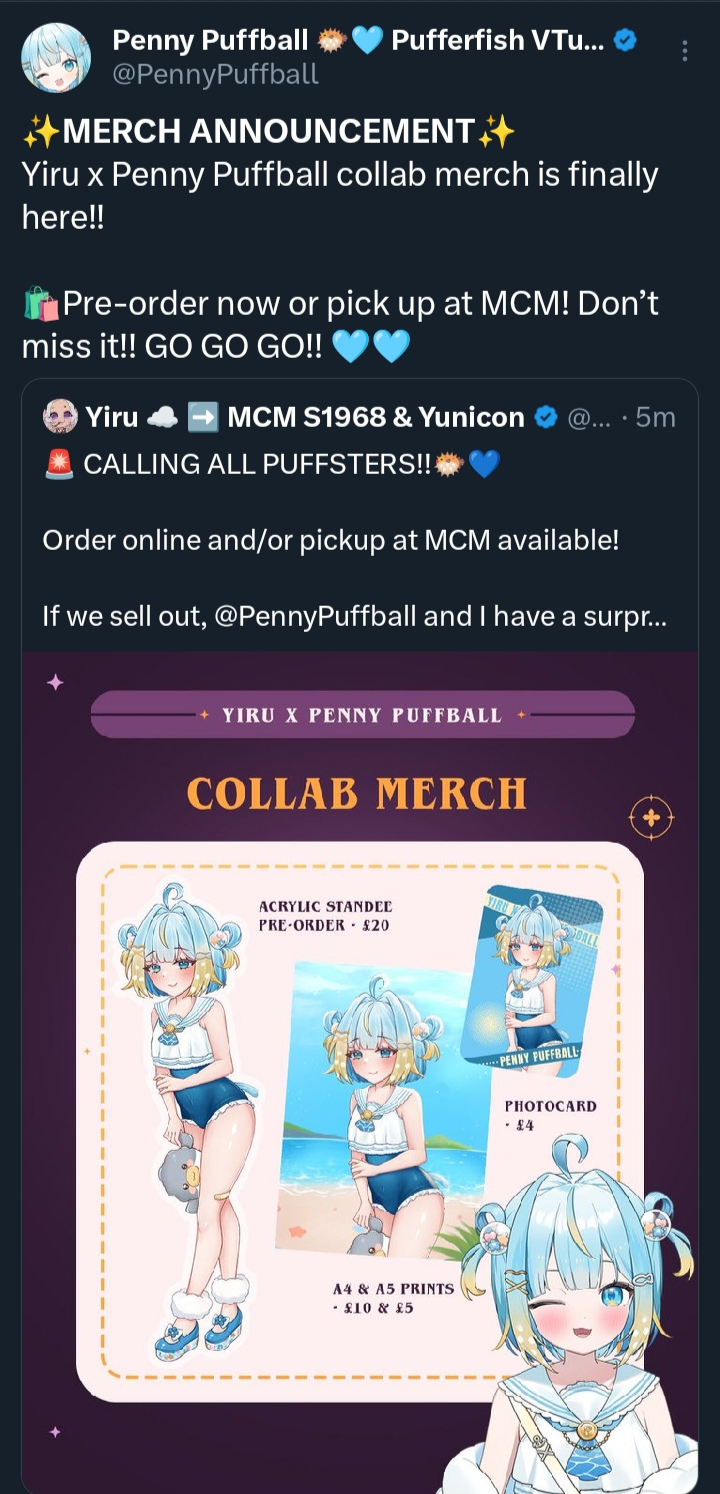The width and height of the screenshot is (720, 1494).
Task: Tap the shopping bags emoji
Action: [x=41, y=303]
